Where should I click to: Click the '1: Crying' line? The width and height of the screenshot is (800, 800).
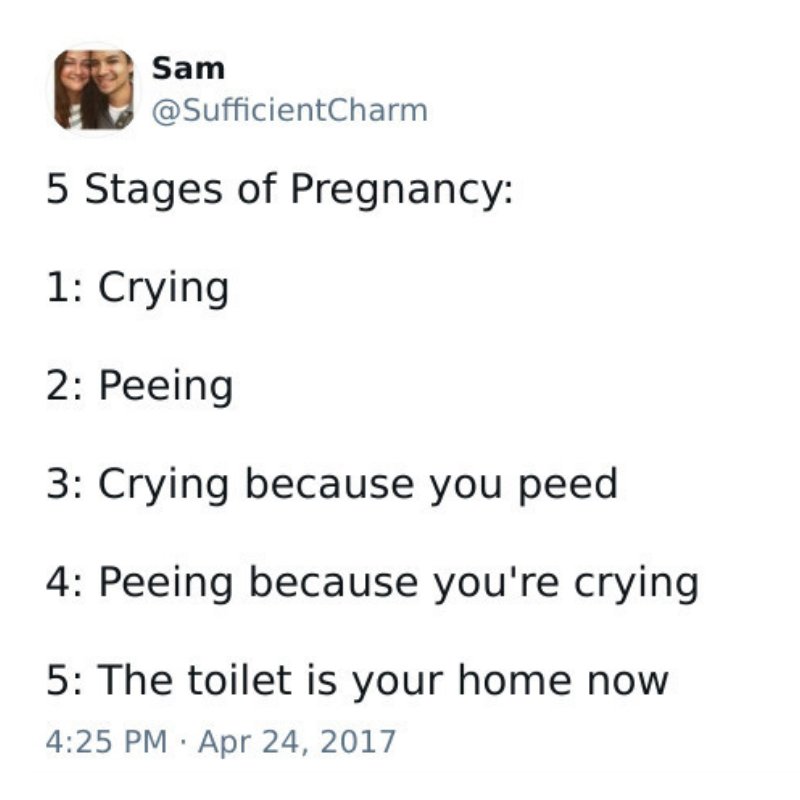138,288
